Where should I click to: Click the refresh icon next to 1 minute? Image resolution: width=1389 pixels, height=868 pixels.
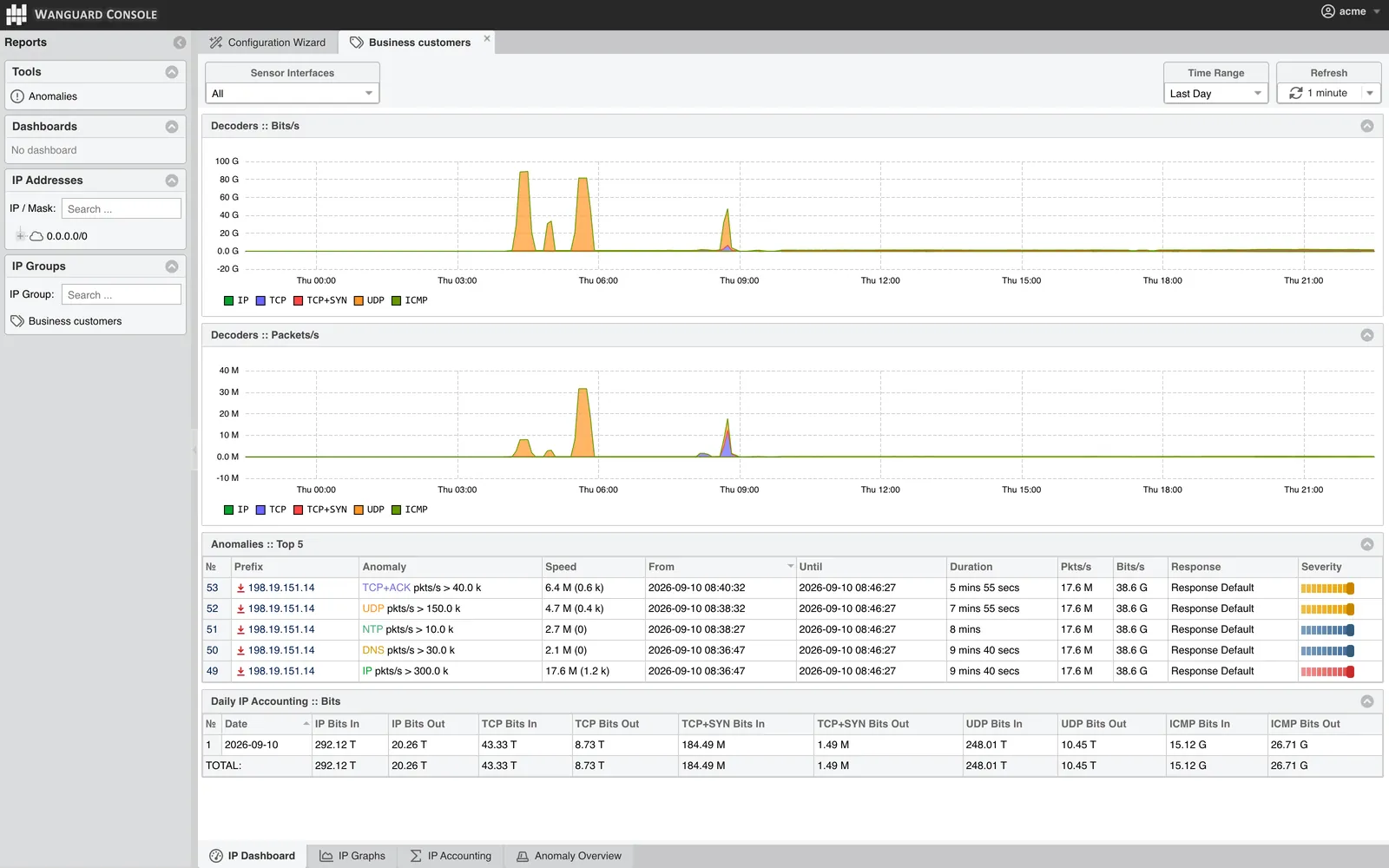pyautogui.click(x=1296, y=93)
